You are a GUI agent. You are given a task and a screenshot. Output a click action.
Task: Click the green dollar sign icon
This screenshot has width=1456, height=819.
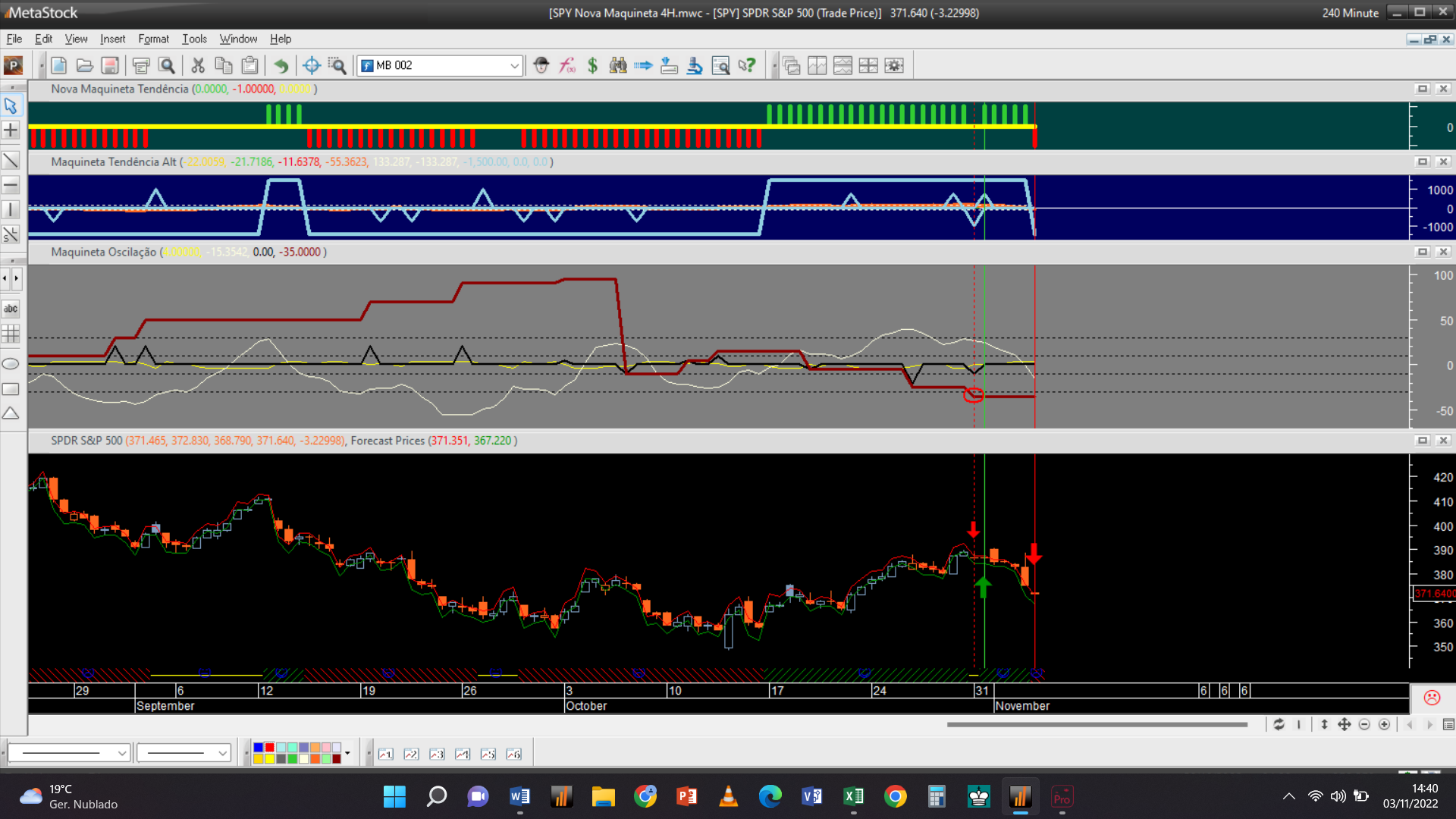[x=592, y=66]
